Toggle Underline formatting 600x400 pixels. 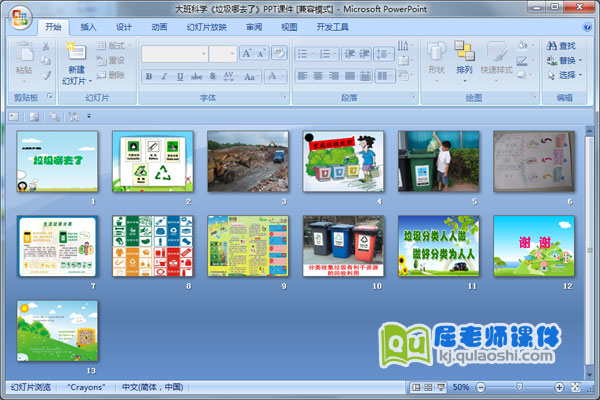pyautogui.click(x=180, y=77)
